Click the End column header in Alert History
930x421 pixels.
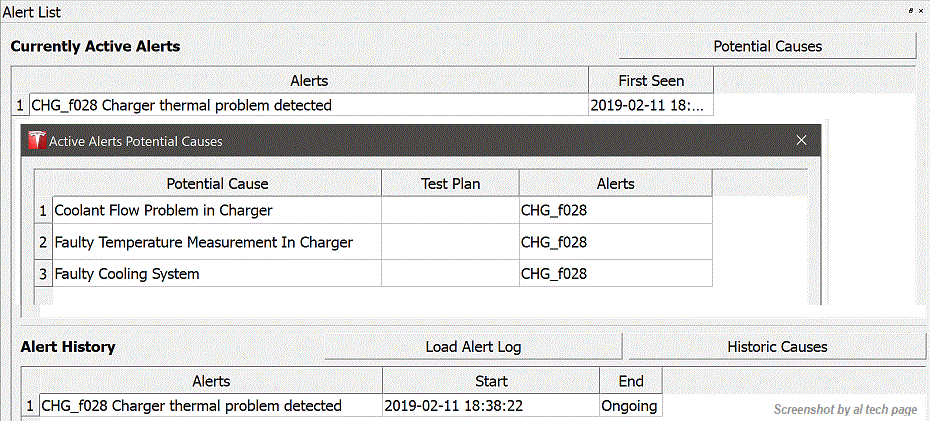tap(630, 381)
